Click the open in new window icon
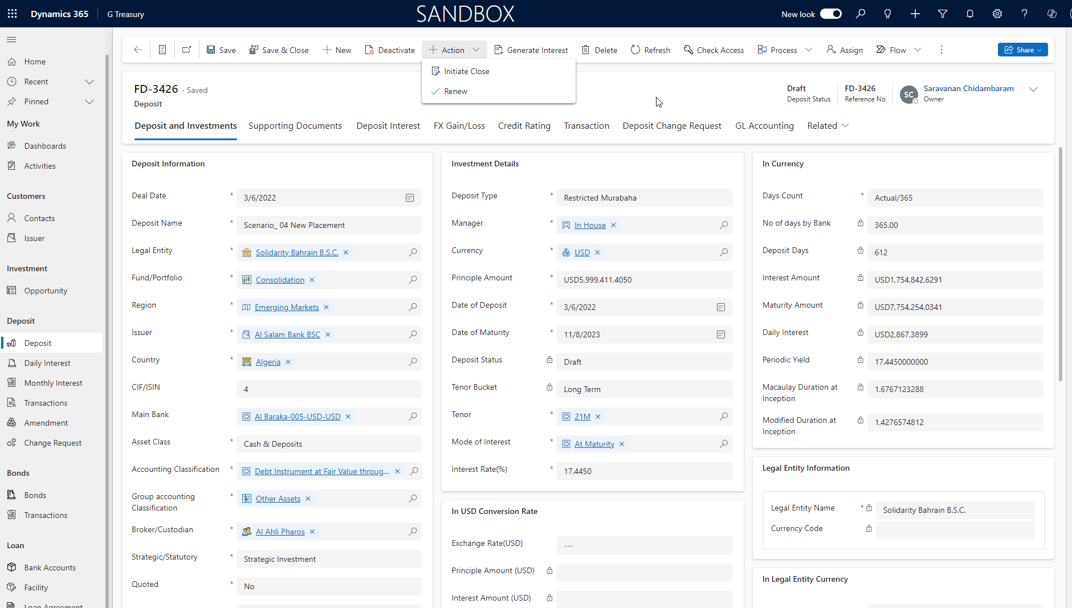Screen dimensions: 1072x608 (x=186, y=50)
